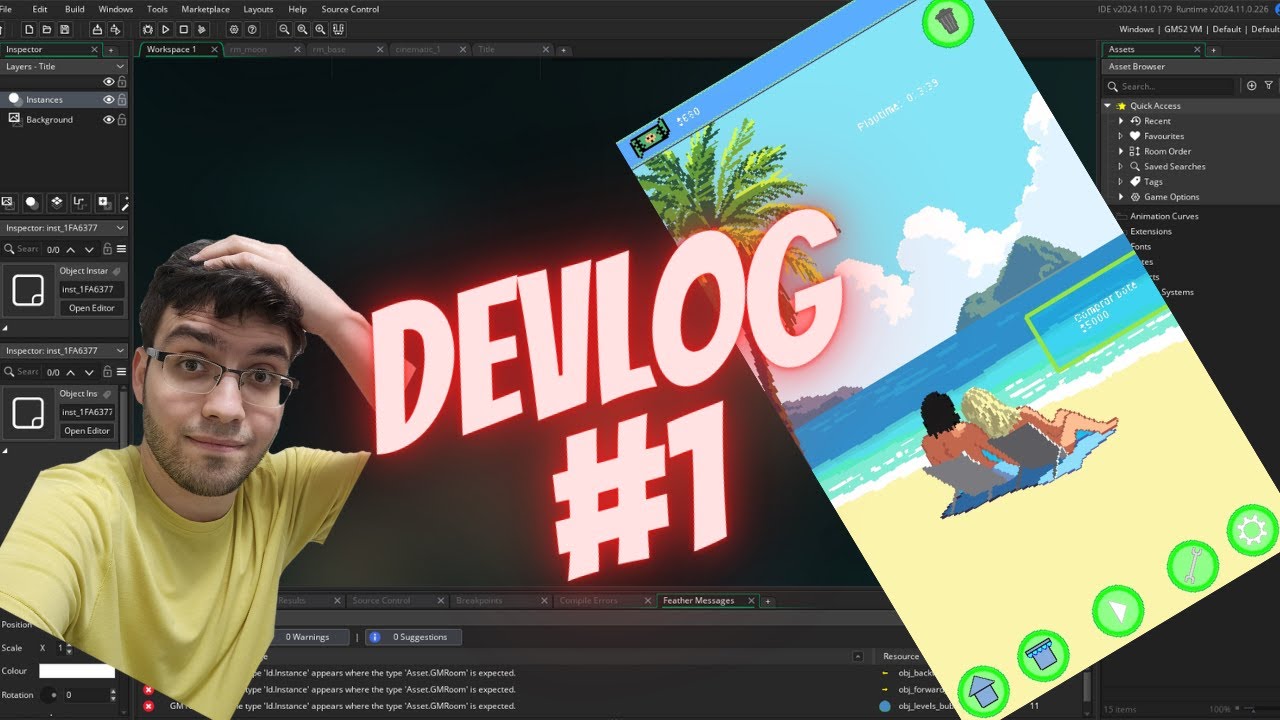Click the Save Project disk icon
Screen dimensions: 1280x720
64,30
